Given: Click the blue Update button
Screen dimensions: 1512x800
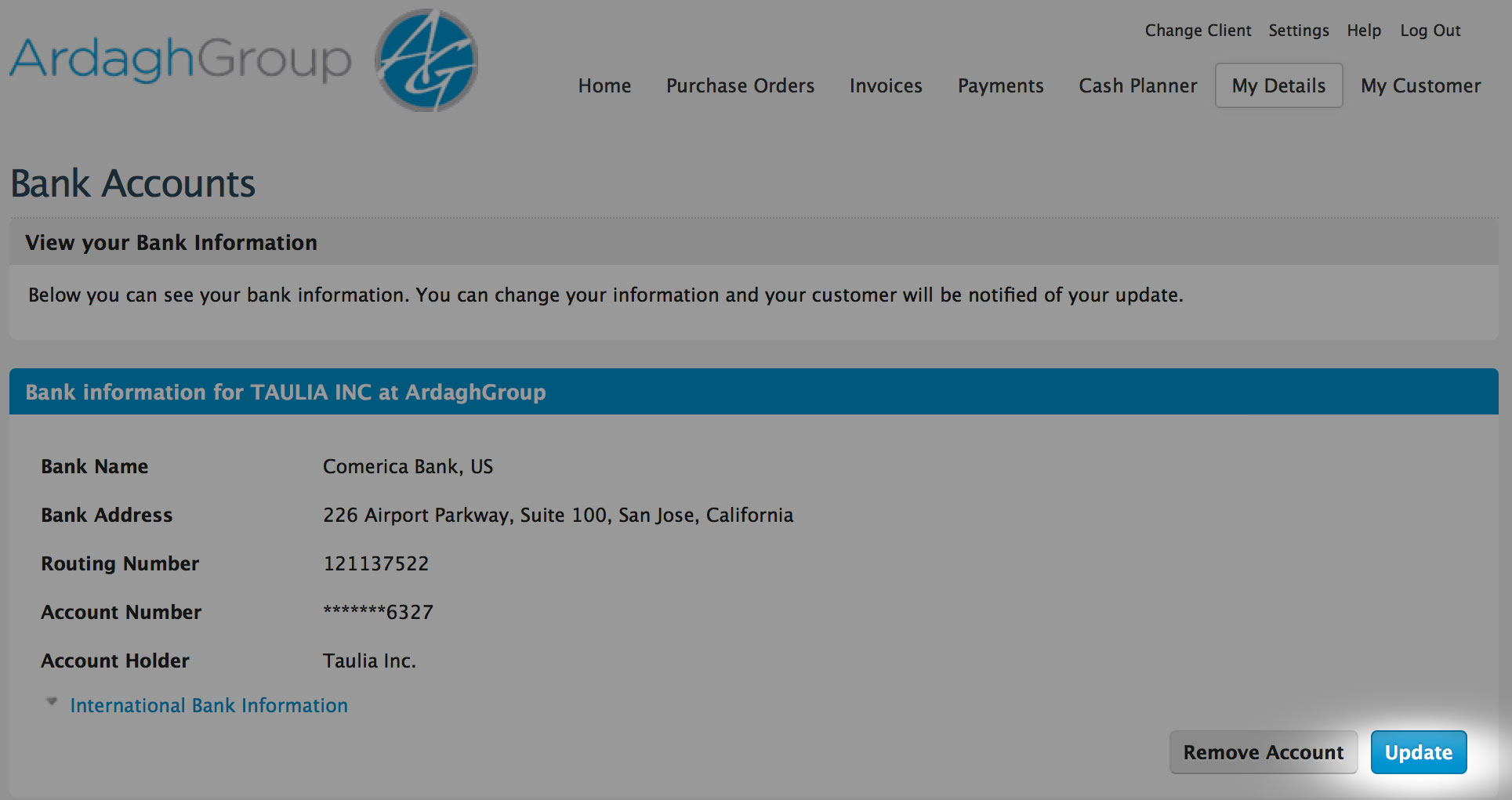Looking at the screenshot, I should pyautogui.click(x=1419, y=752).
